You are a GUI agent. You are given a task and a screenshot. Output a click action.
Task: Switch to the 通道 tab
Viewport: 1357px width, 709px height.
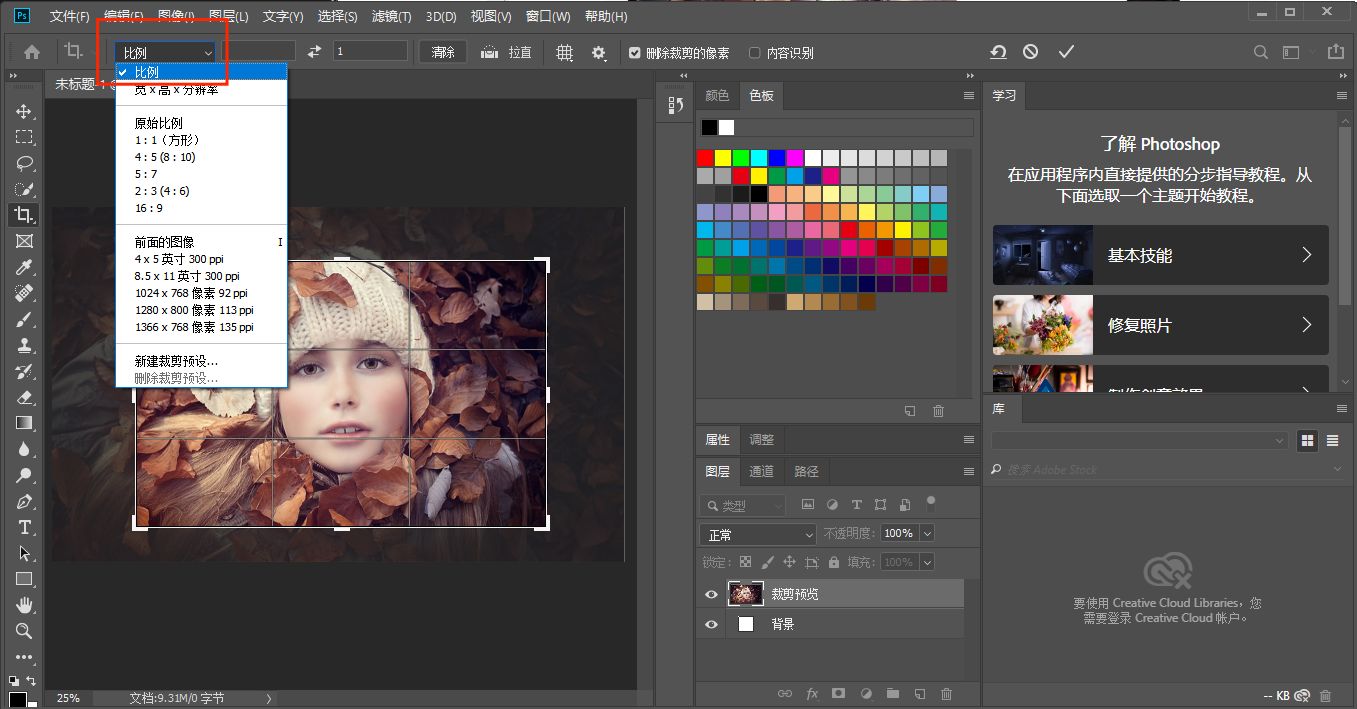pyautogui.click(x=761, y=471)
